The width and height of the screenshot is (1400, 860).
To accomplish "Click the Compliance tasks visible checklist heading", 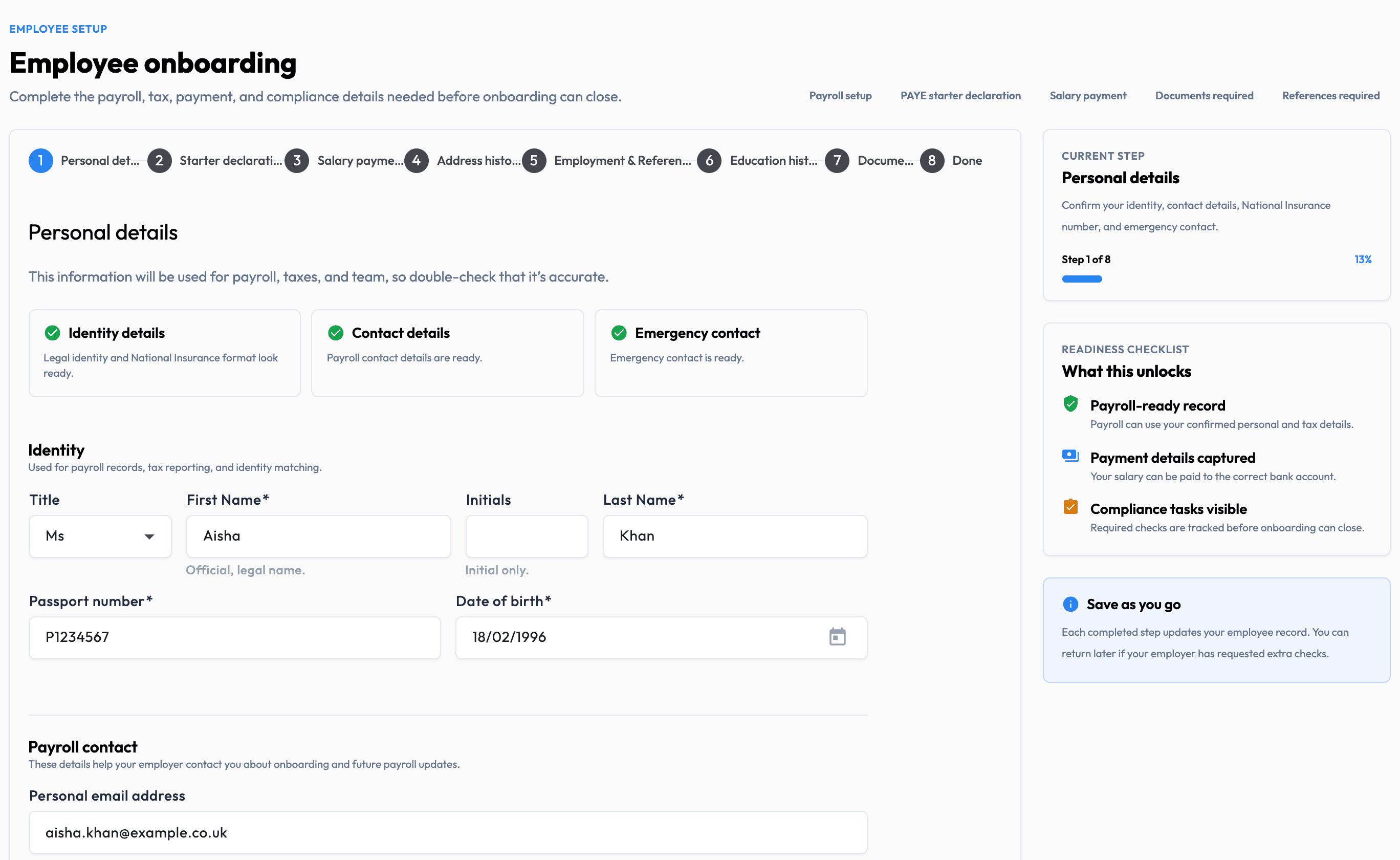I will [x=1168, y=509].
